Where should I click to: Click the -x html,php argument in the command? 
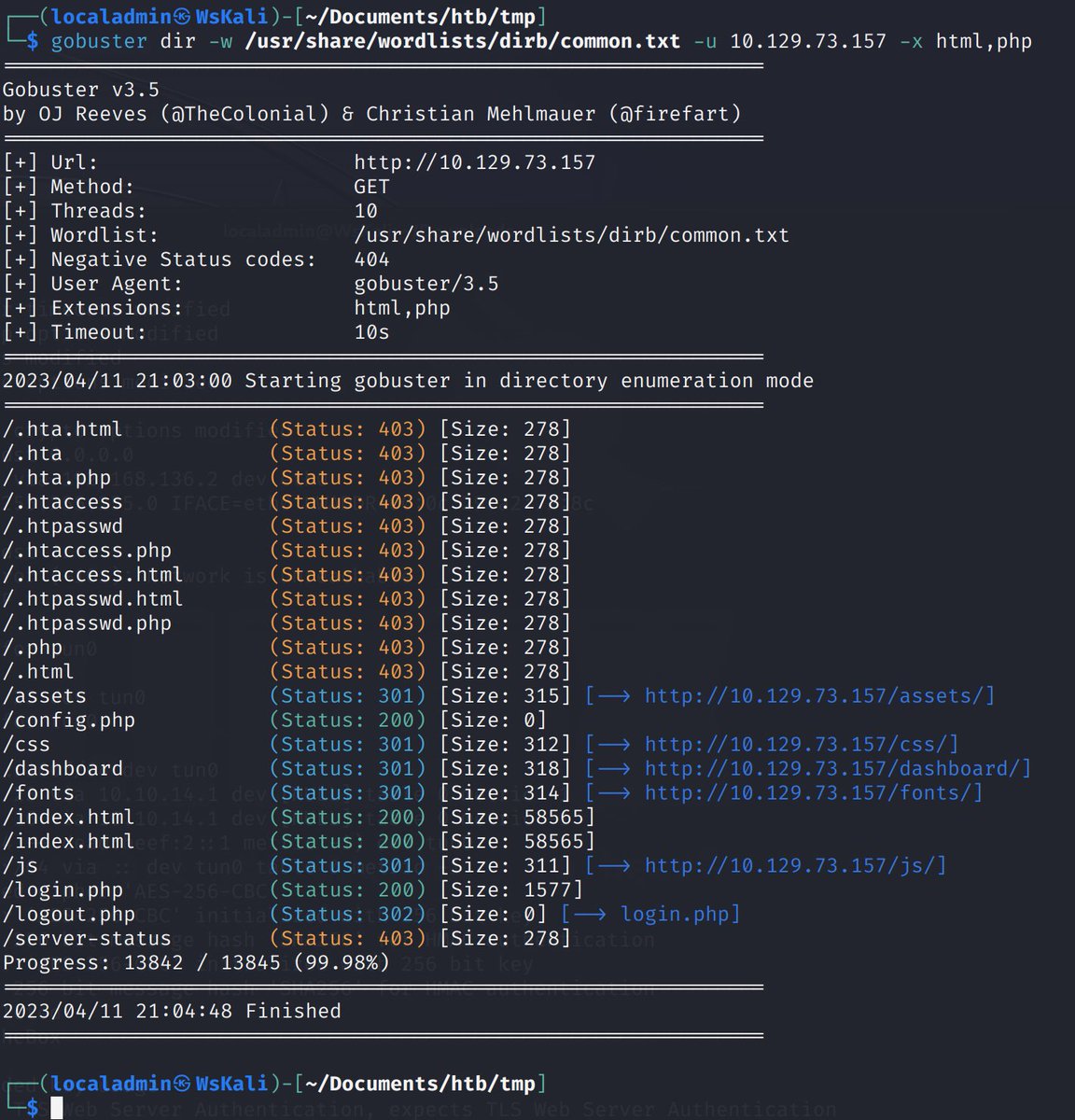coord(966,41)
